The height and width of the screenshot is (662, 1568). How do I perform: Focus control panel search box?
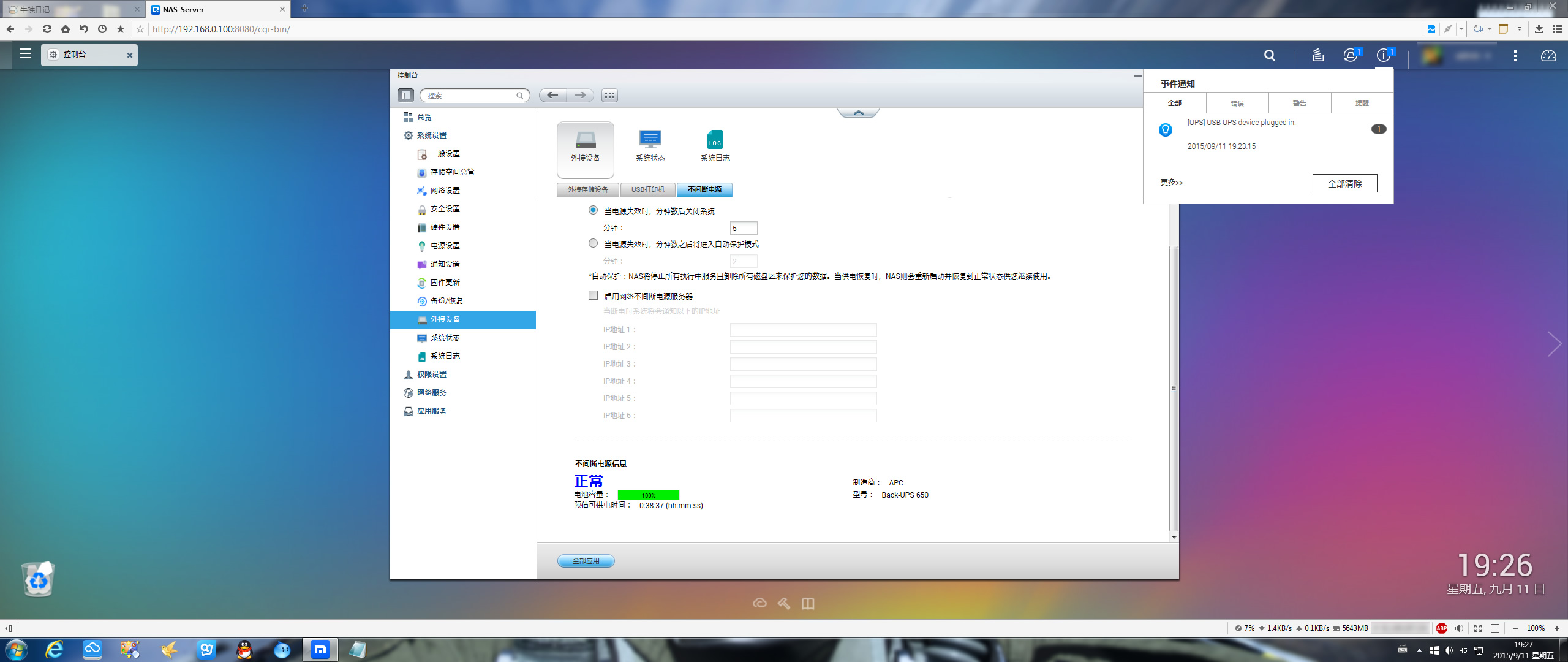tap(475, 95)
